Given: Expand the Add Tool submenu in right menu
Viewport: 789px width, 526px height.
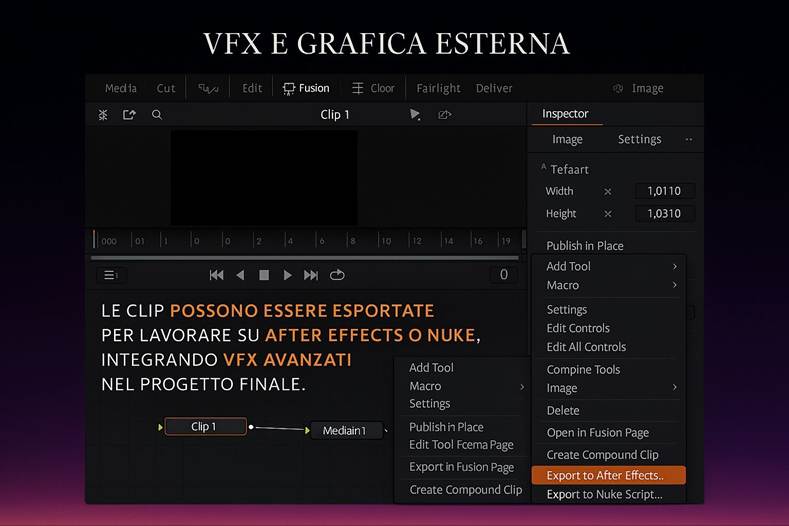Looking at the screenshot, I should pos(611,266).
